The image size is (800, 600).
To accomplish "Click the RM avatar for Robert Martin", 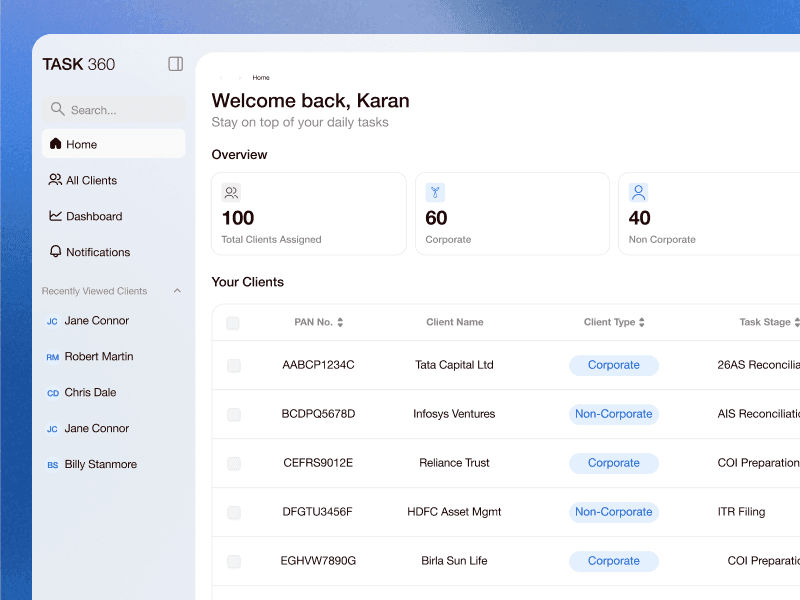I will coord(53,357).
